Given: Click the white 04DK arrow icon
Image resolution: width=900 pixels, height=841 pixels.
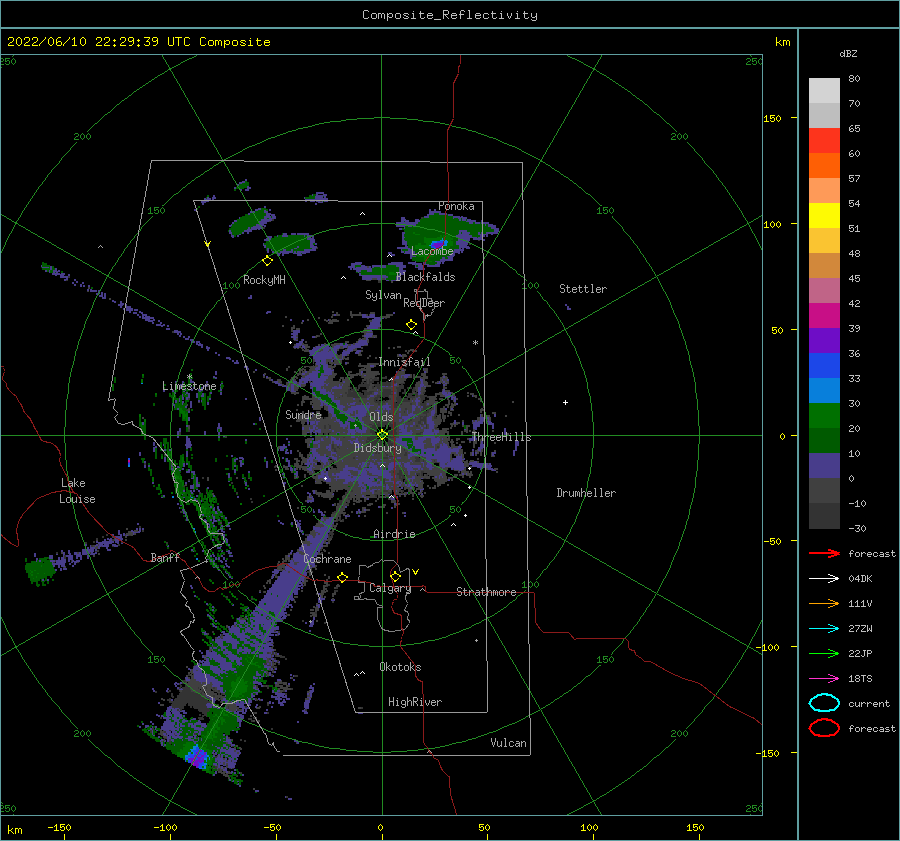Looking at the screenshot, I should click(x=824, y=579).
